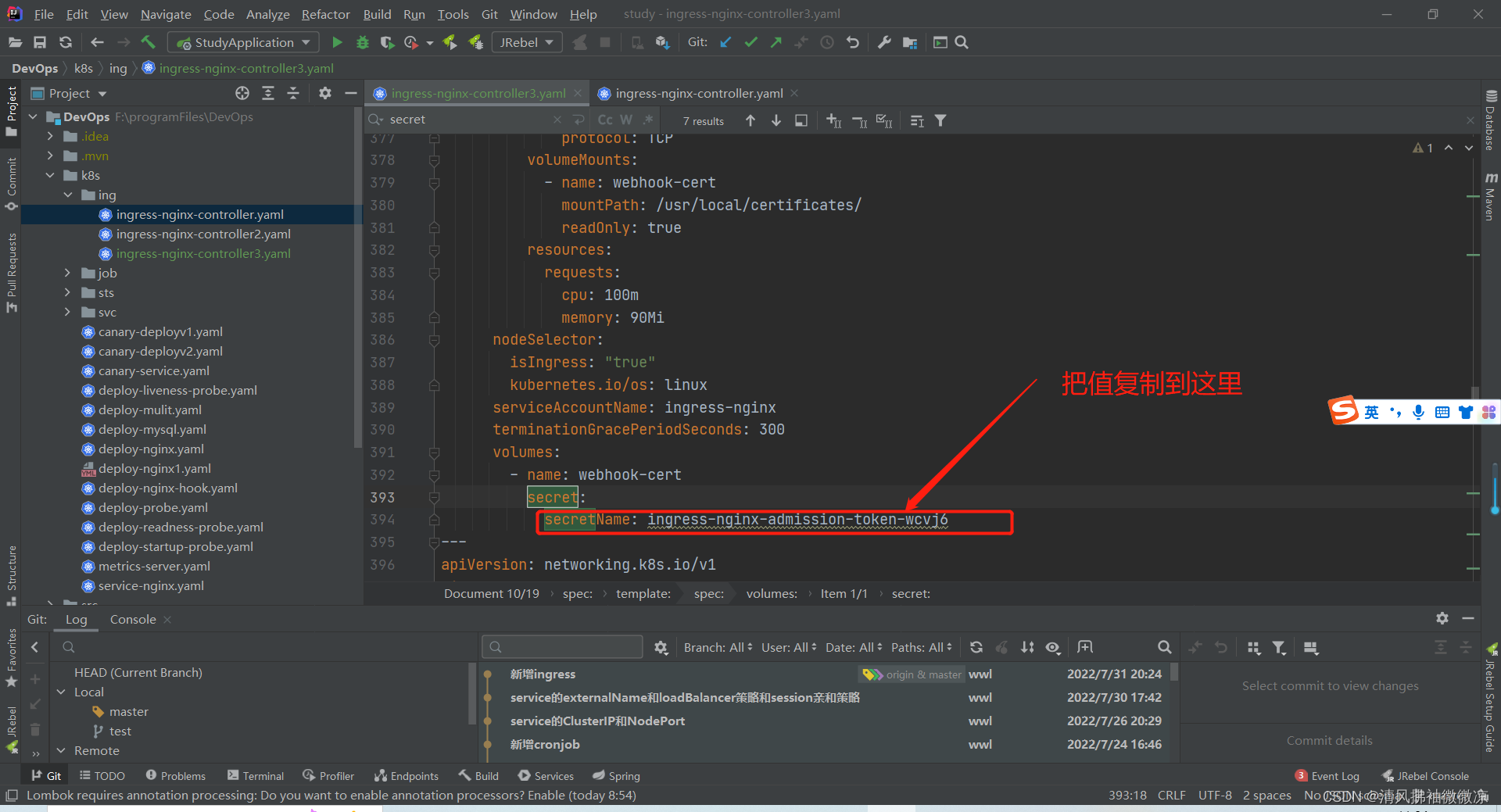This screenshot has height=812, width=1501.
Task: Click Git log commit list scrollbar
Action: pos(1174,671)
